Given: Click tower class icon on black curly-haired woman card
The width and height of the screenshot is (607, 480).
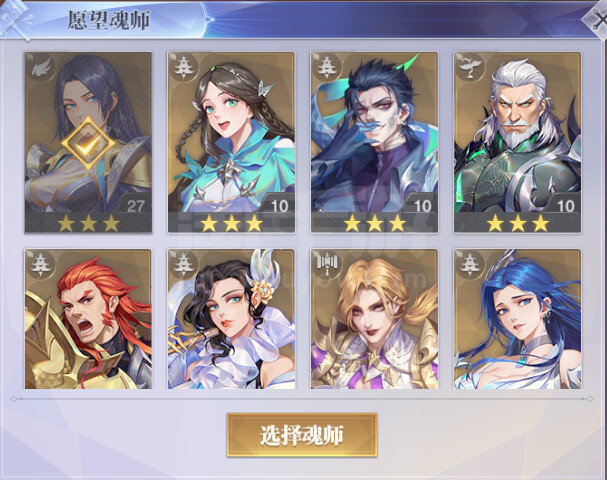Looking at the screenshot, I should [183, 265].
